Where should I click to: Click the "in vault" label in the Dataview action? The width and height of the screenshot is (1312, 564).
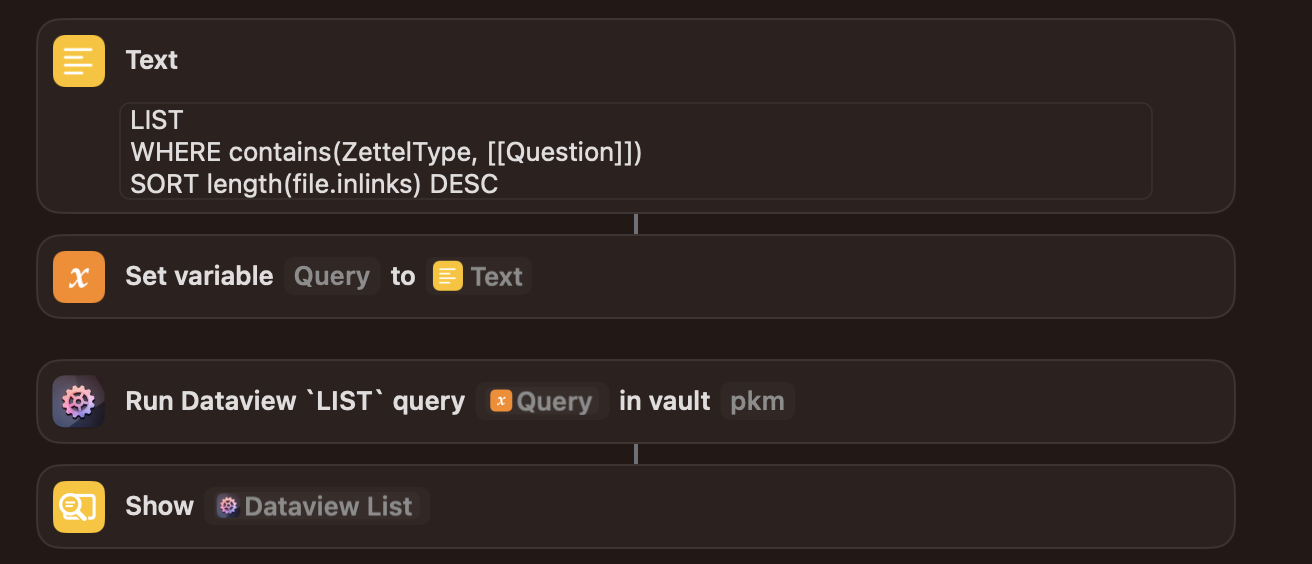pos(664,401)
